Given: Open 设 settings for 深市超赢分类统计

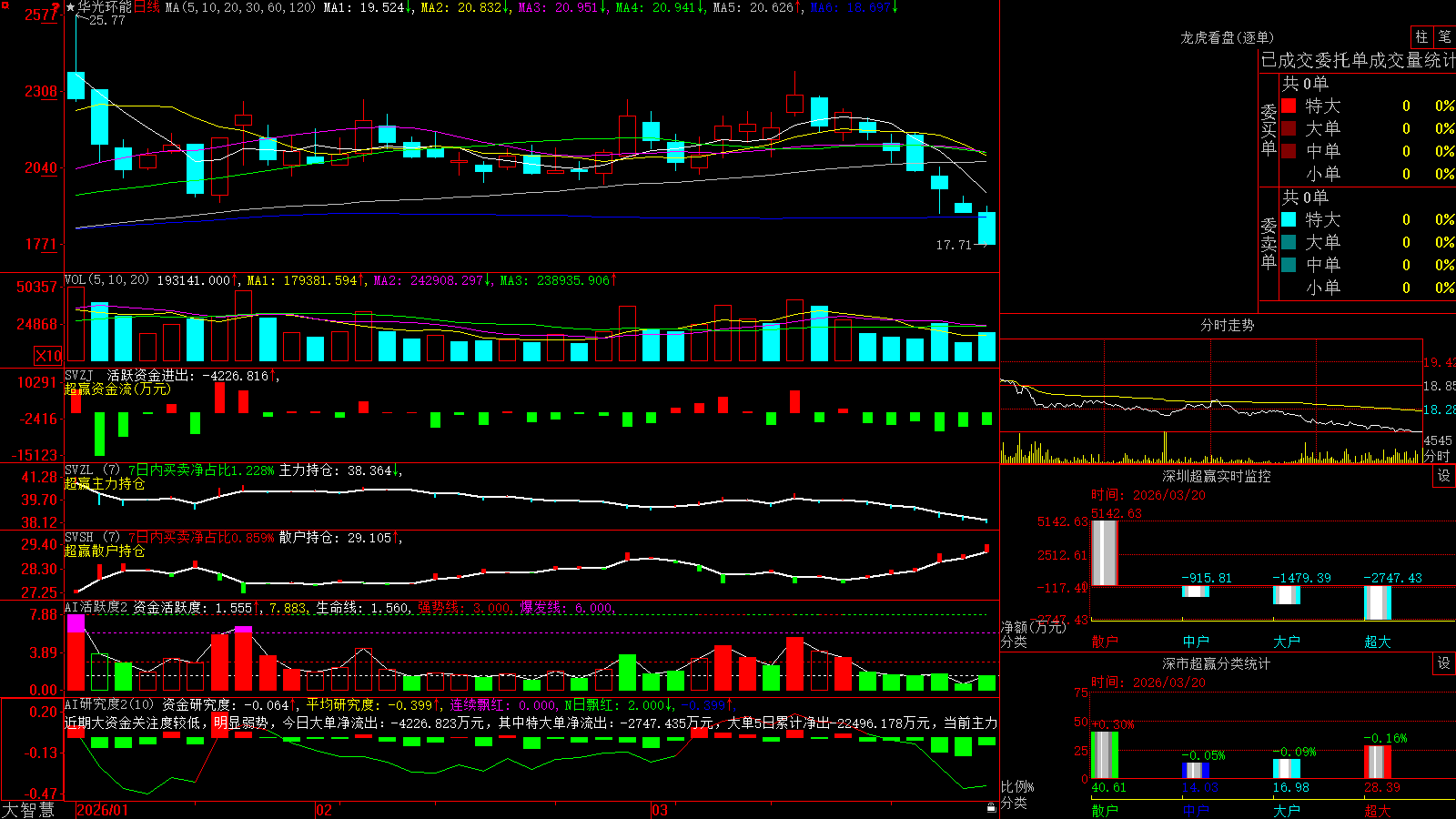Looking at the screenshot, I should tap(1444, 663).
